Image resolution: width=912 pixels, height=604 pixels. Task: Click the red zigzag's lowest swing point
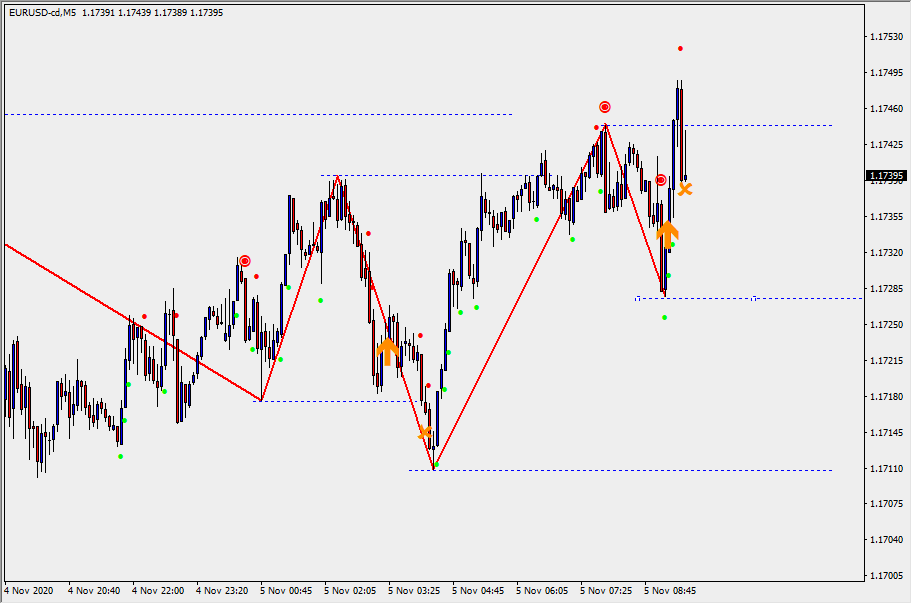434,469
